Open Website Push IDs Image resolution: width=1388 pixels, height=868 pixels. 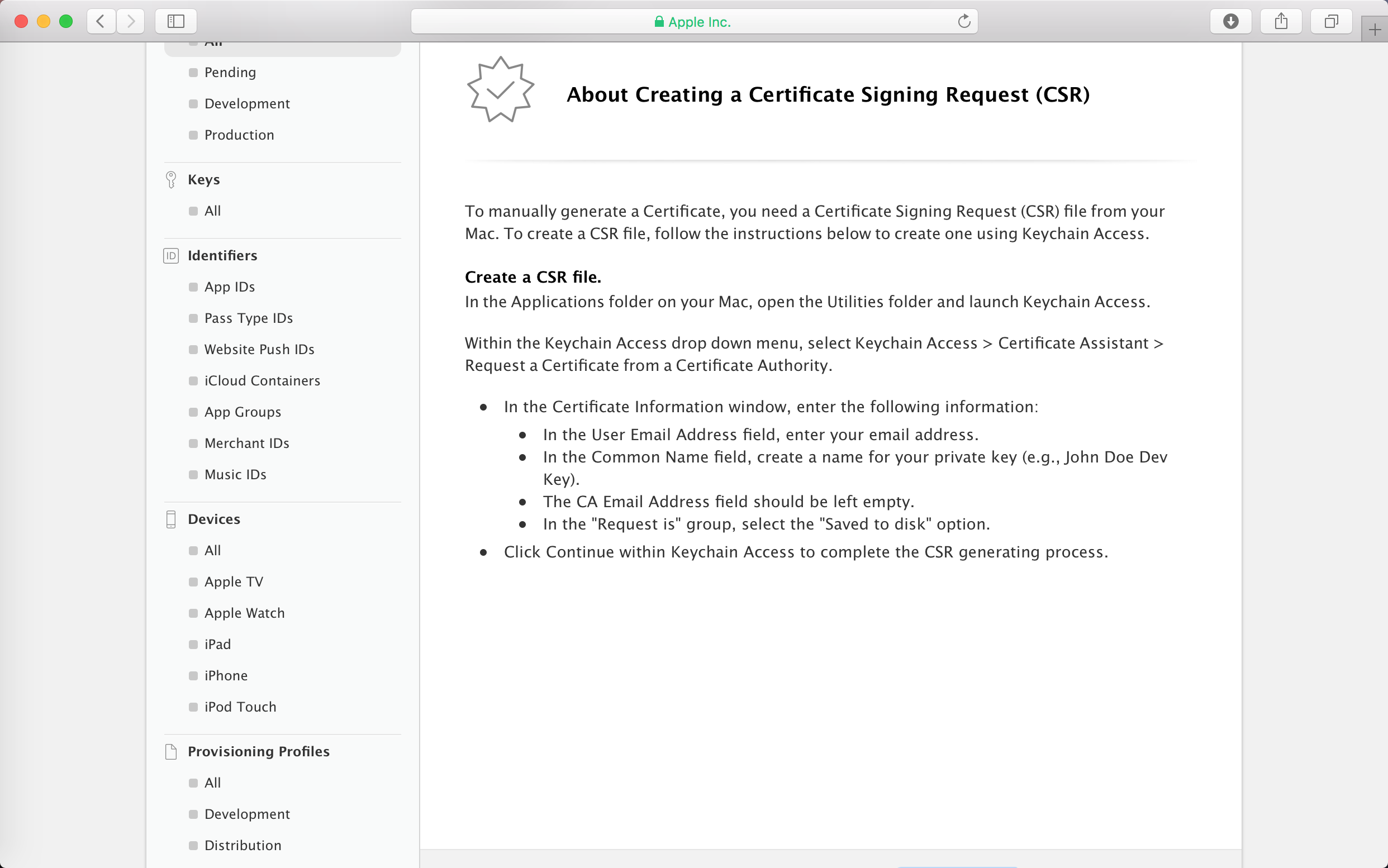259,350
